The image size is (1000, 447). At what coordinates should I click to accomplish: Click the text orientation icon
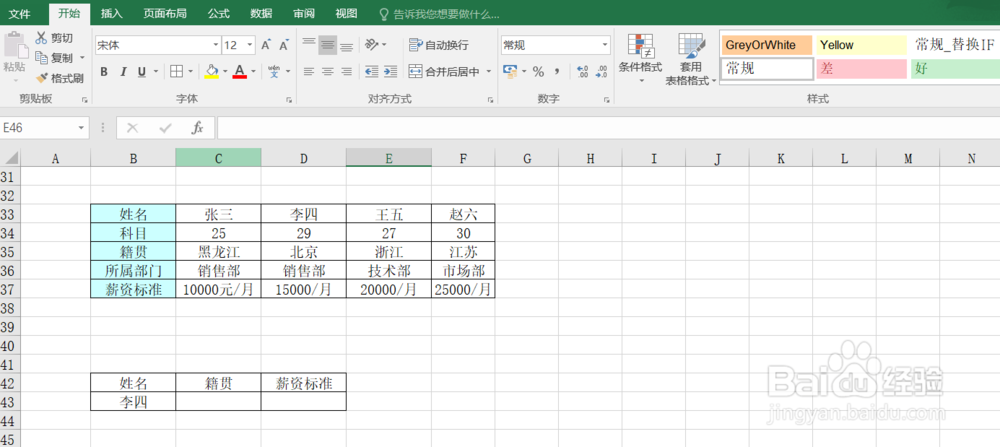pos(372,45)
